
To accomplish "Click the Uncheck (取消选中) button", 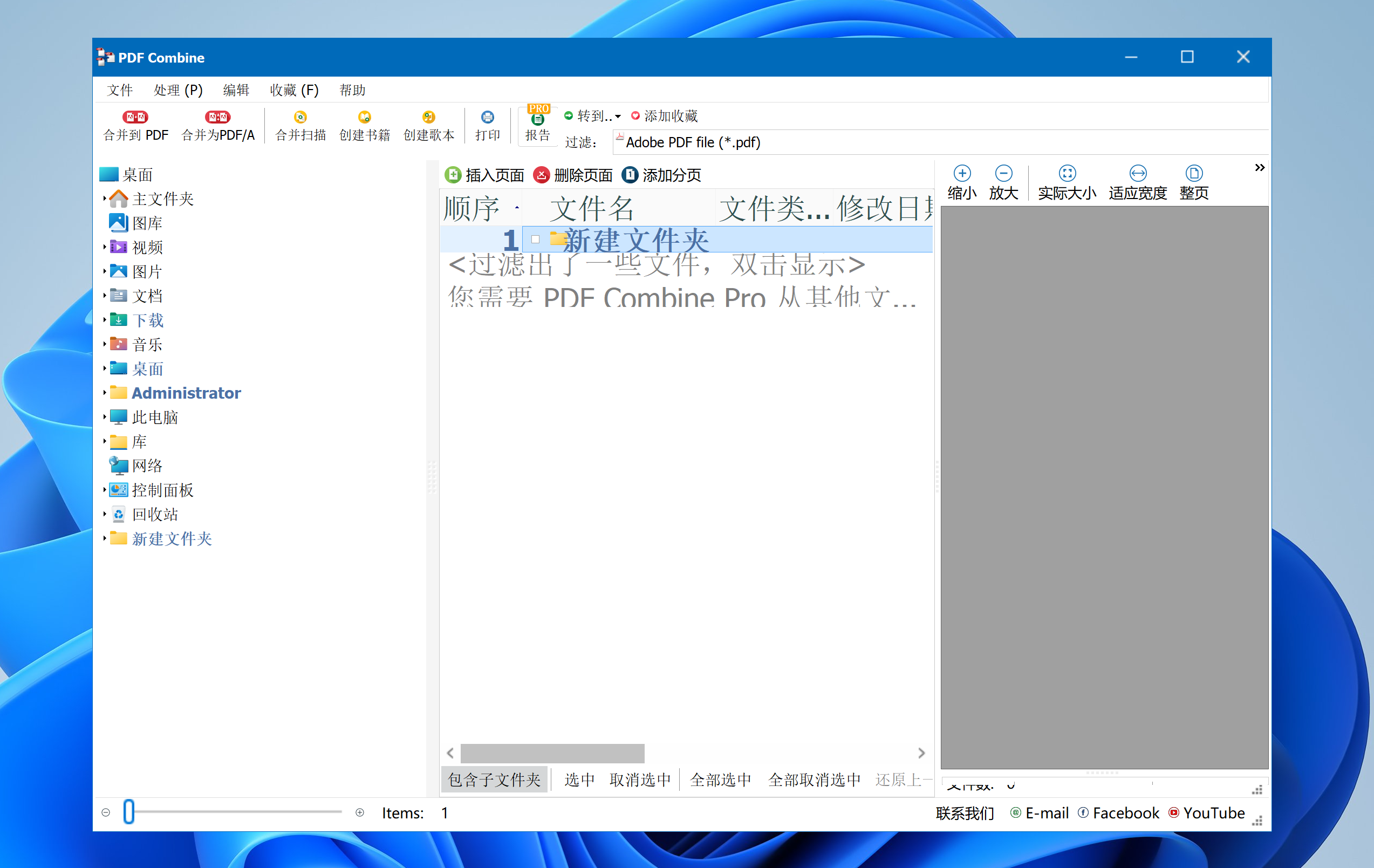I will (640, 780).
